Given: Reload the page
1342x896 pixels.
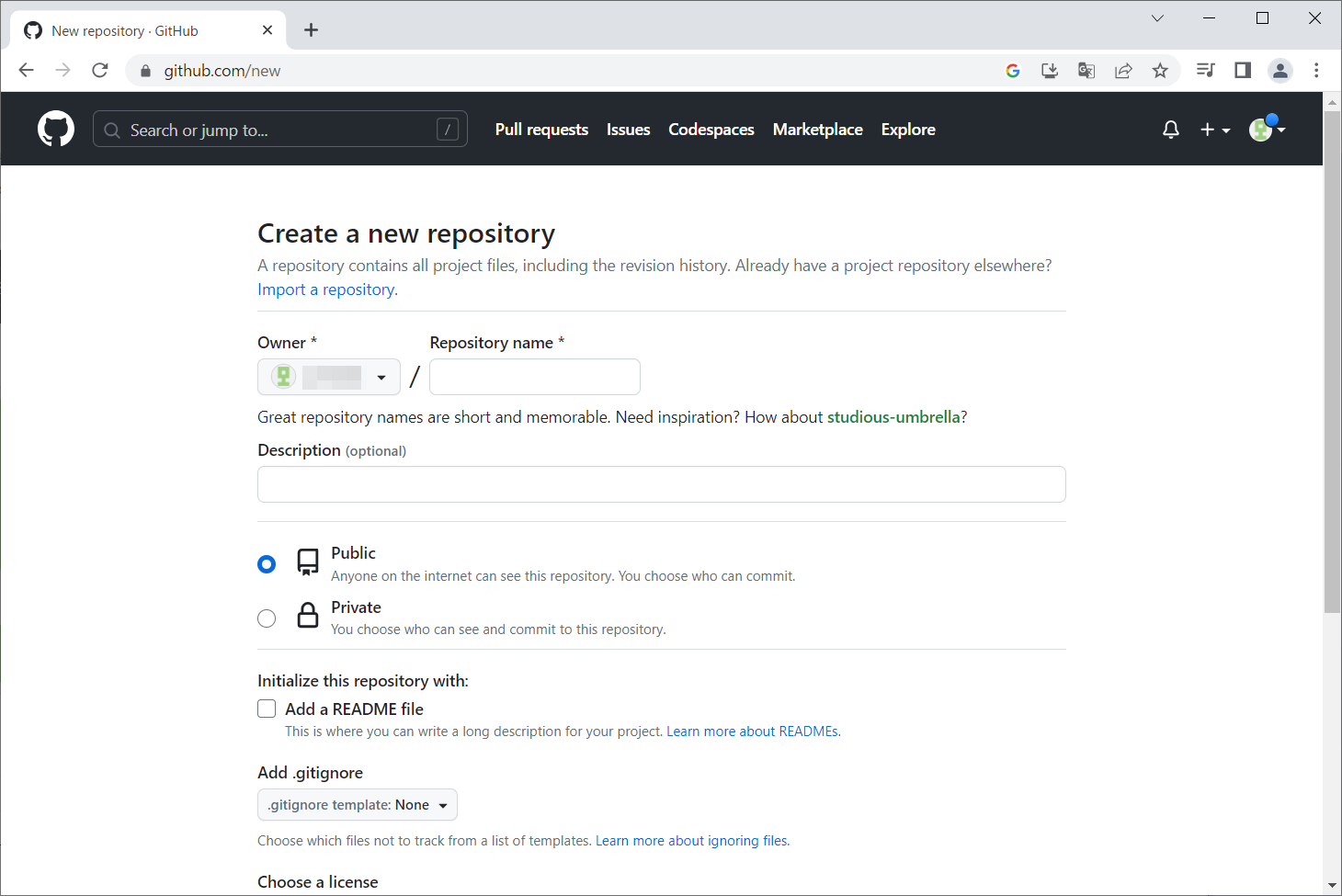Looking at the screenshot, I should tap(100, 71).
